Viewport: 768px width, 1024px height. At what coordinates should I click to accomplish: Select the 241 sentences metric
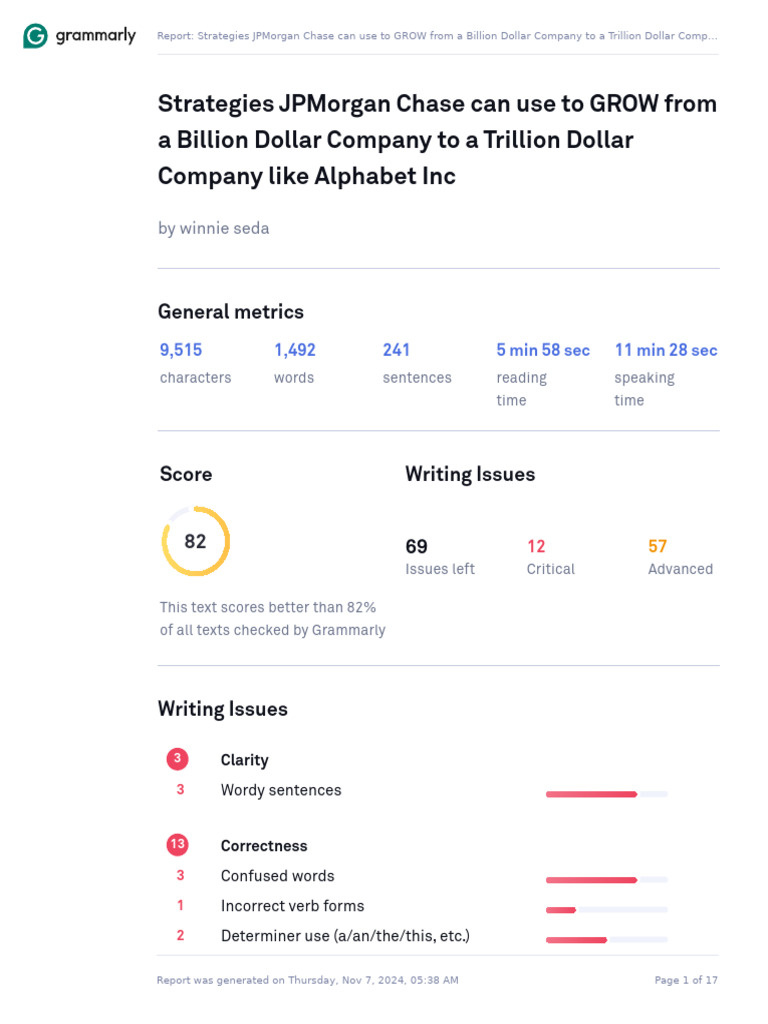(396, 350)
